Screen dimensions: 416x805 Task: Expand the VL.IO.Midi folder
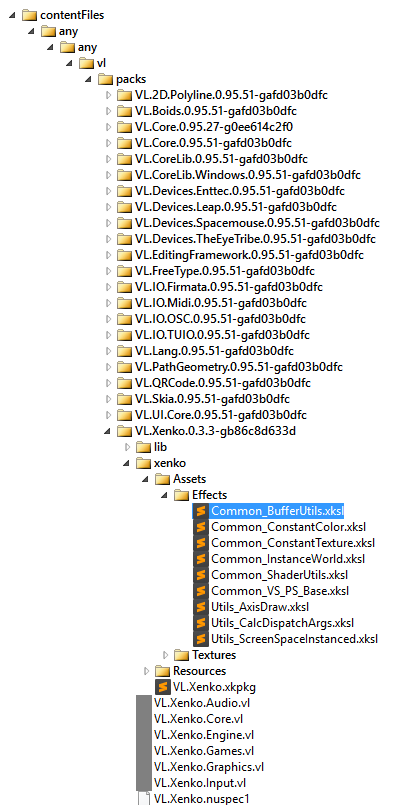[108, 303]
